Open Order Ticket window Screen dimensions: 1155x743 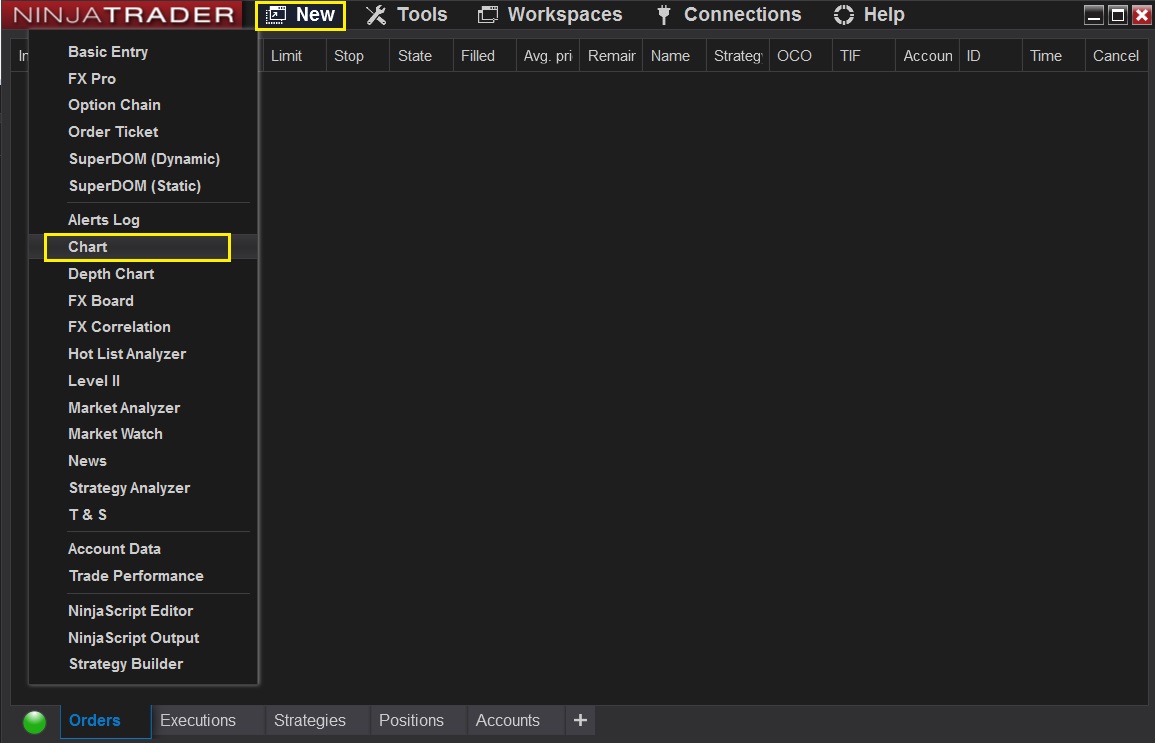point(113,132)
